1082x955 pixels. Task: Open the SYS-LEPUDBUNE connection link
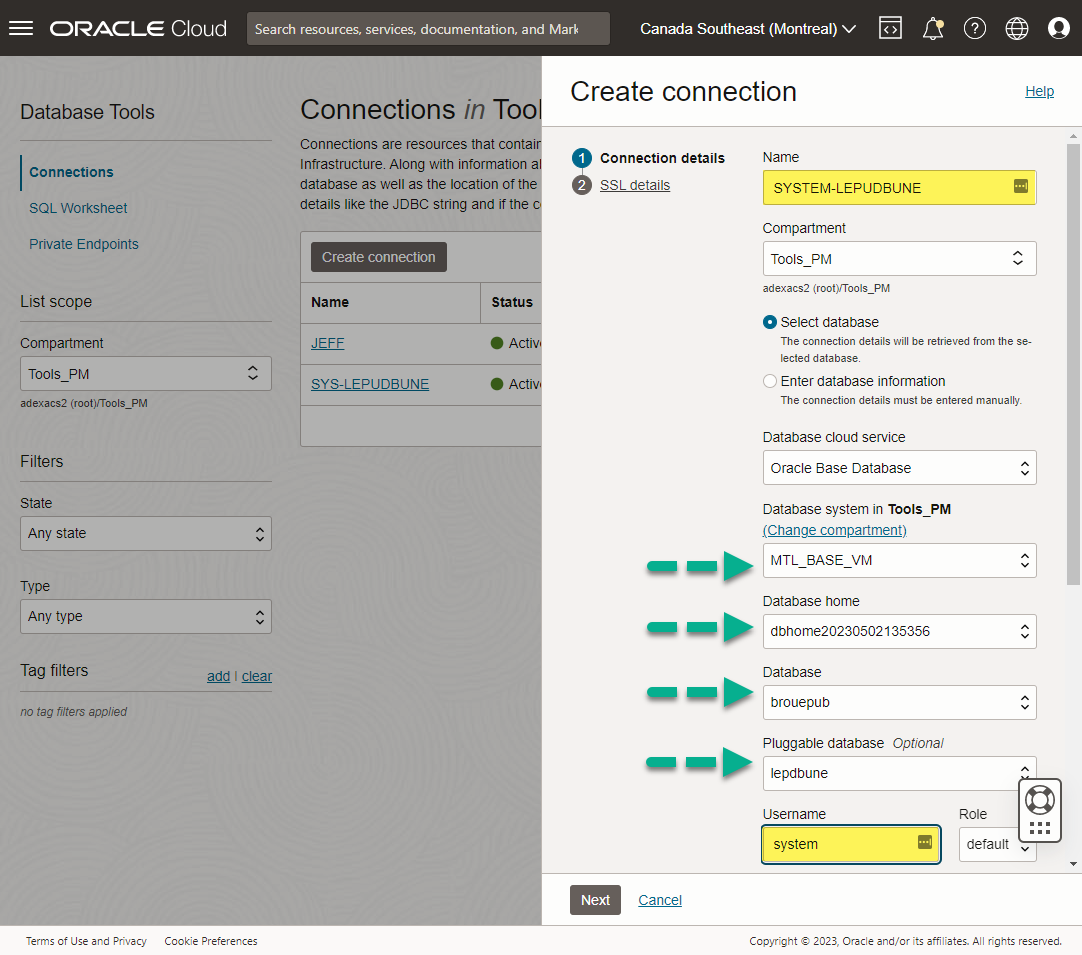tap(370, 384)
